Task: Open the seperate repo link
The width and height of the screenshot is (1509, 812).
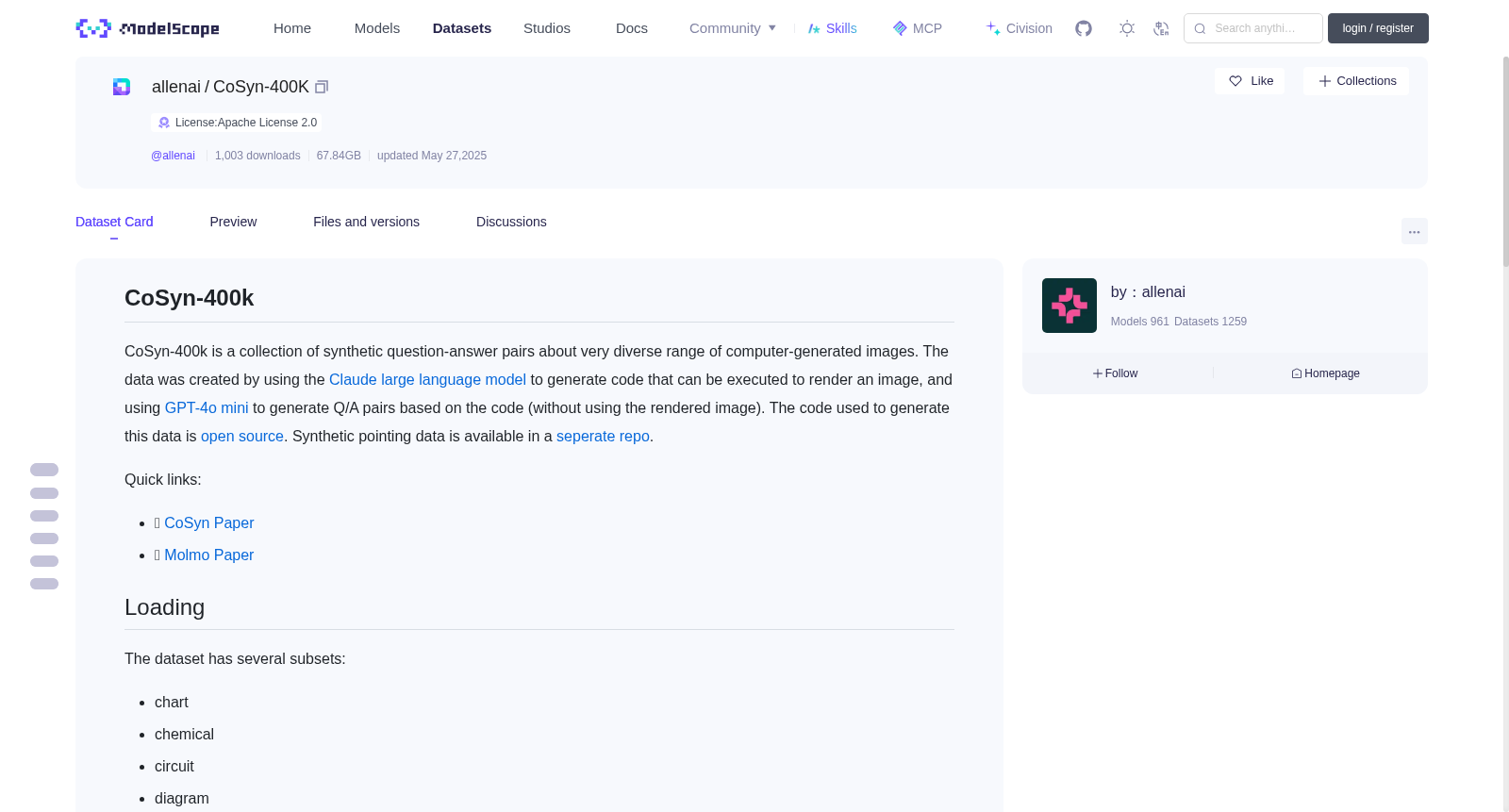Action: click(x=603, y=436)
